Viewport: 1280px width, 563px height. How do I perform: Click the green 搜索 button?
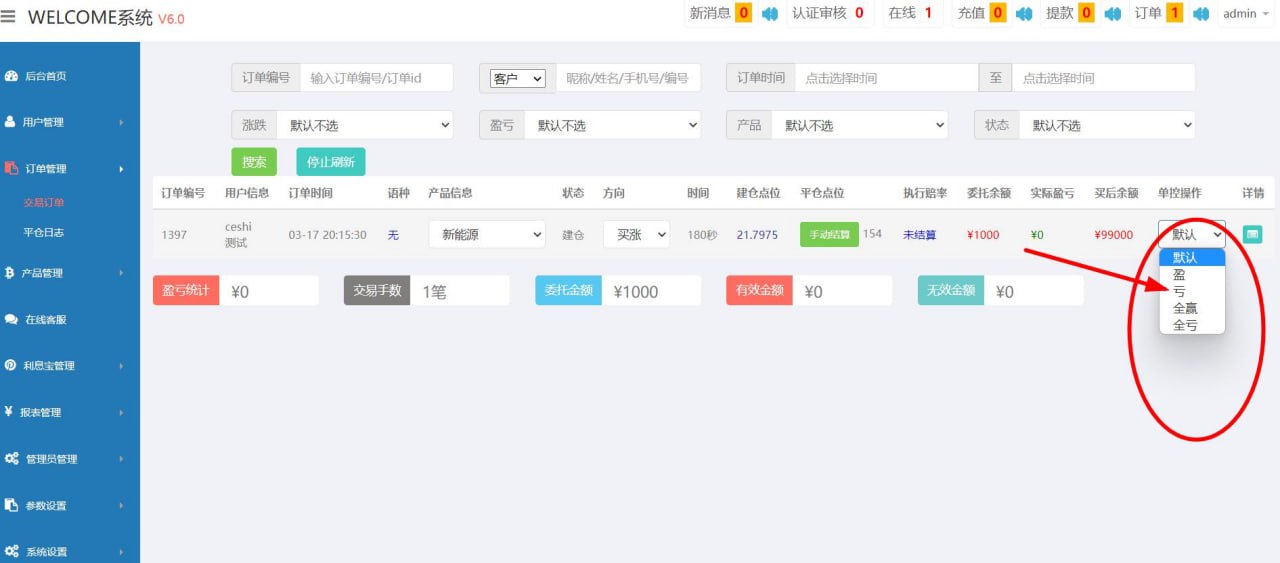[254, 162]
